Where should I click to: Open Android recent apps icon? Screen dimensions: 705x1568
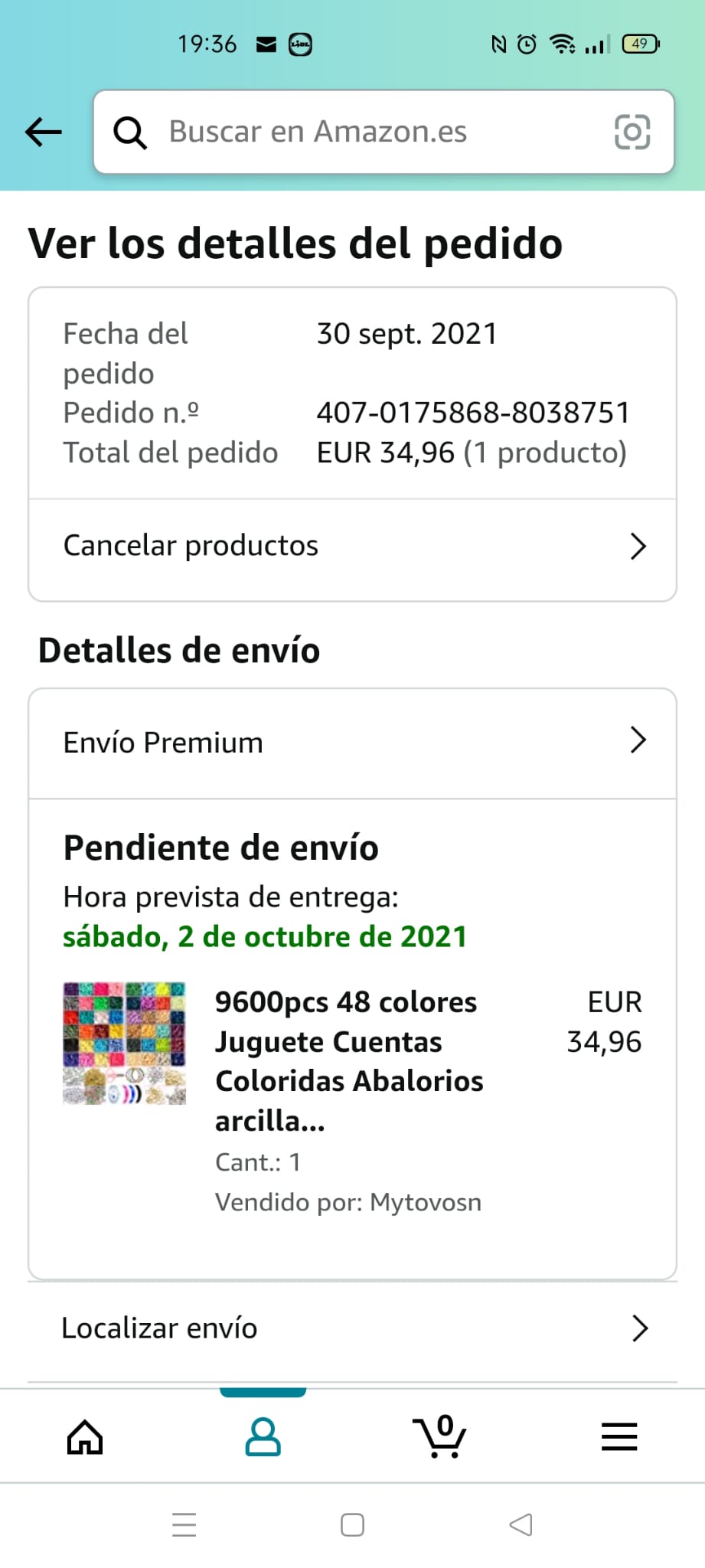click(x=184, y=1524)
